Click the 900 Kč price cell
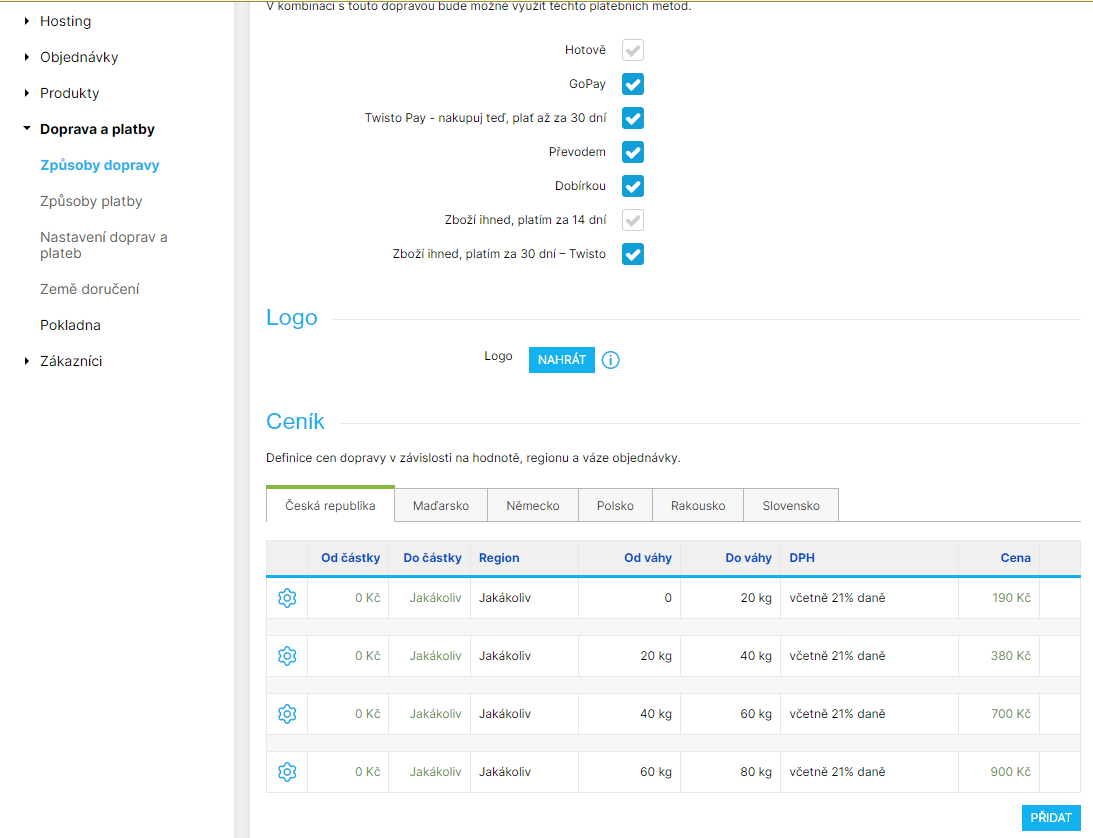 [999, 772]
